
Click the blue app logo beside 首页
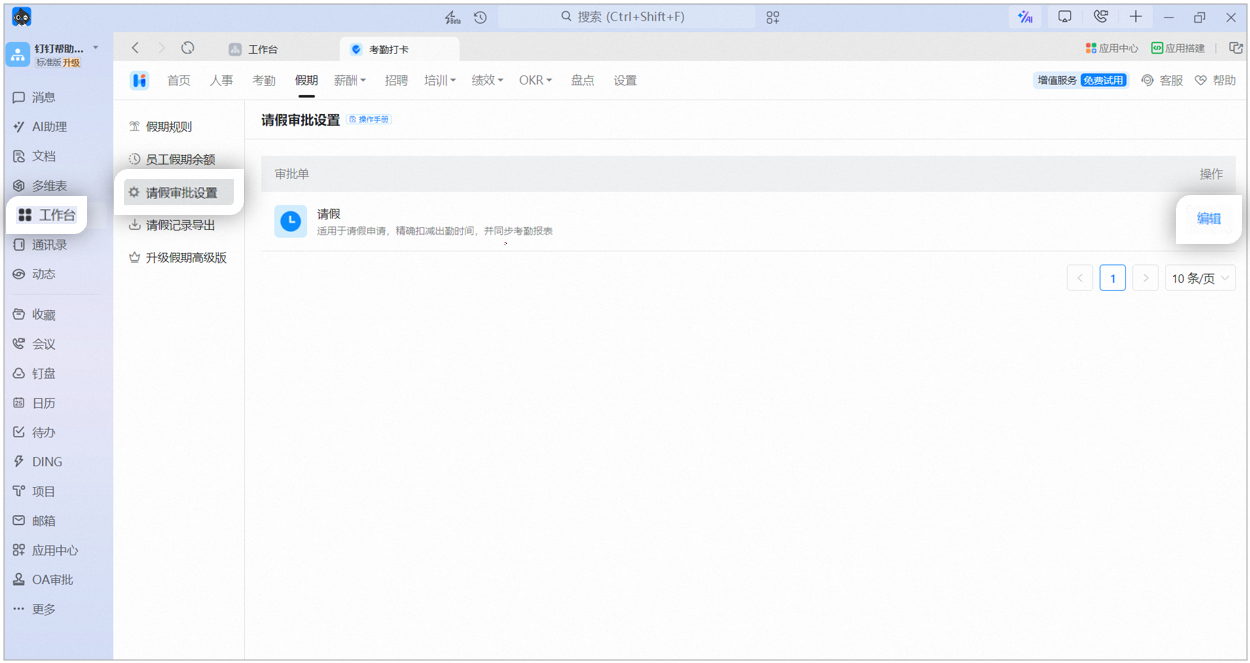tap(140, 80)
